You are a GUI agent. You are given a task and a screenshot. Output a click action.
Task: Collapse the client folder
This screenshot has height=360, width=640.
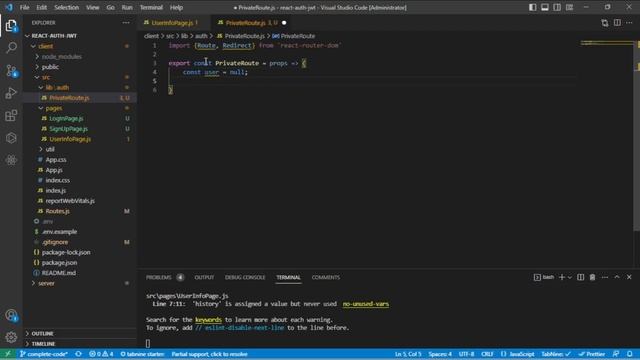coord(33,46)
